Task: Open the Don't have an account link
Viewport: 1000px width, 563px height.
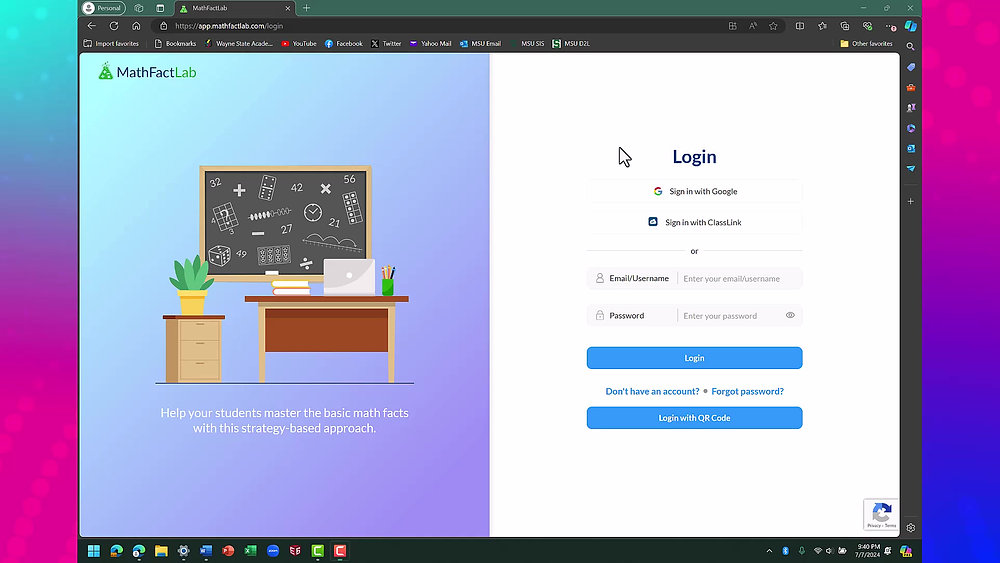Action: tap(652, 391)
